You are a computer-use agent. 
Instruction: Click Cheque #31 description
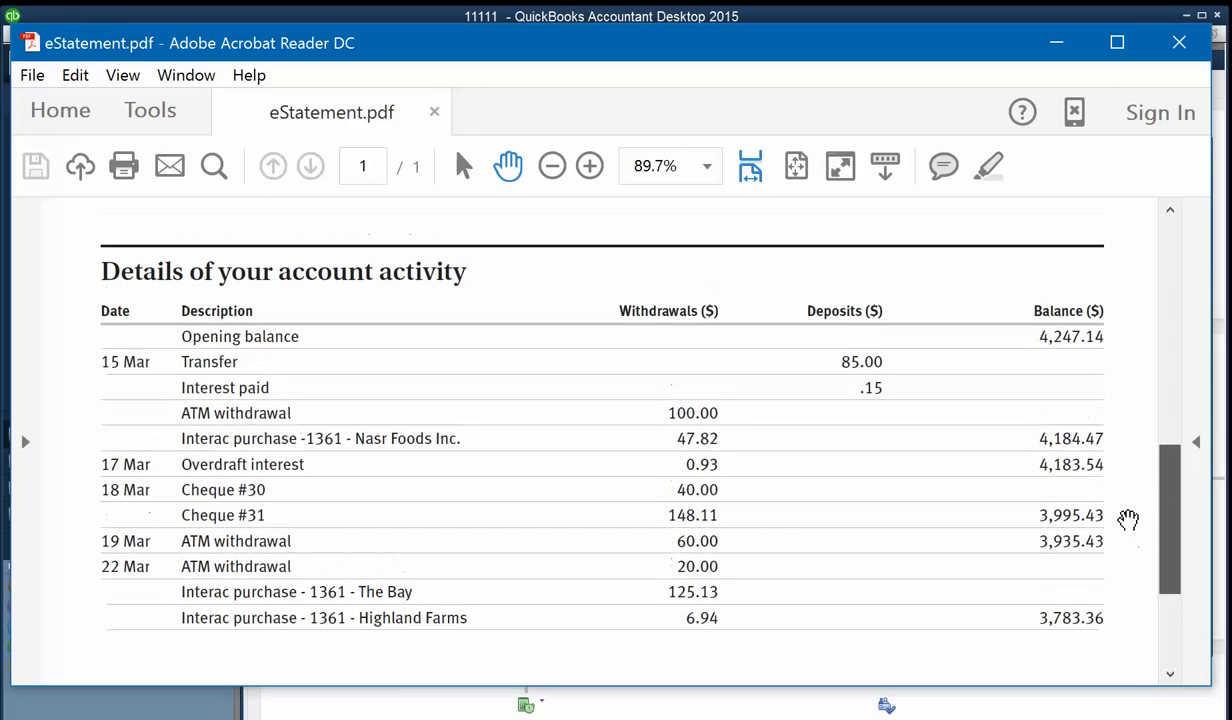click(223, 516)
